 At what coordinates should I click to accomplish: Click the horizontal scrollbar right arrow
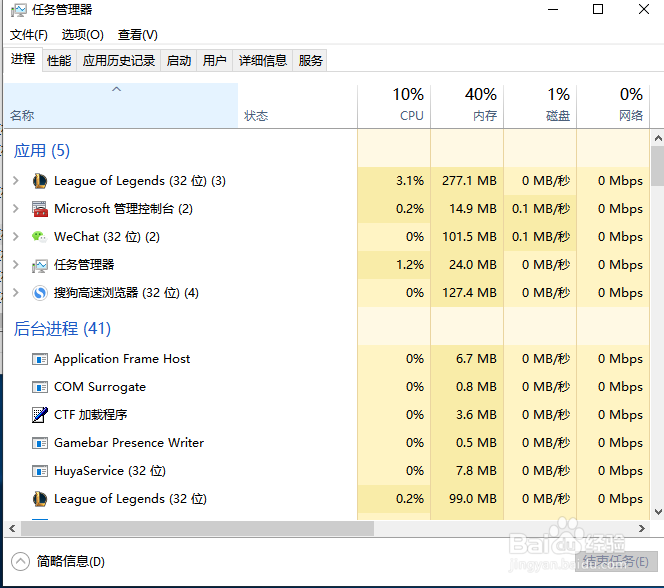coord(642,528)
